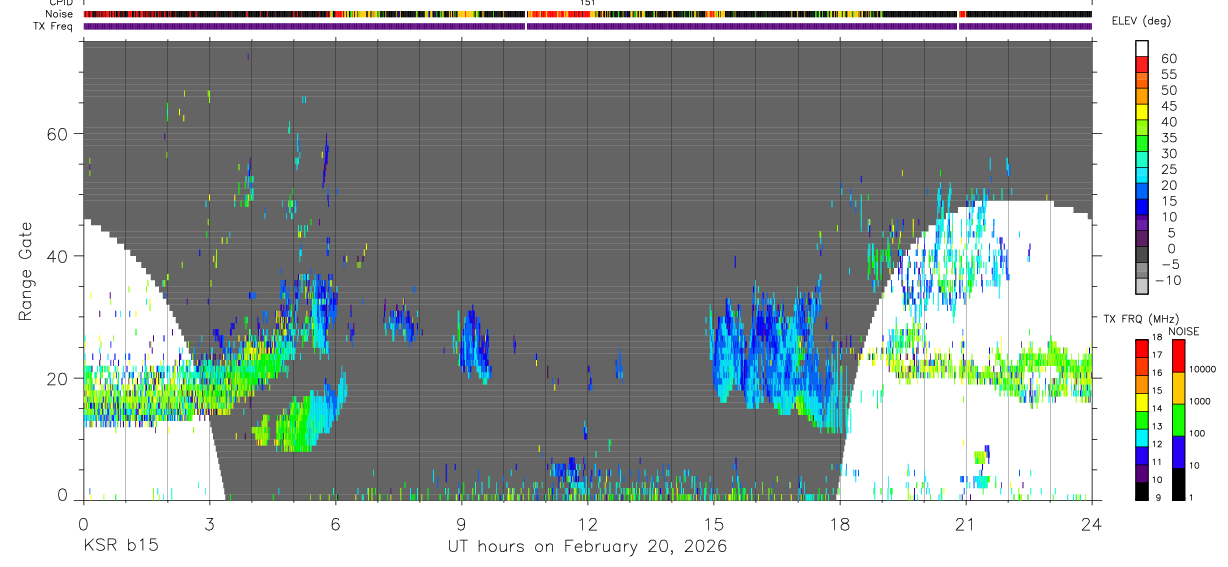
Task: Click the multicolored Noise strip above plot
Action: click(587, 14)
